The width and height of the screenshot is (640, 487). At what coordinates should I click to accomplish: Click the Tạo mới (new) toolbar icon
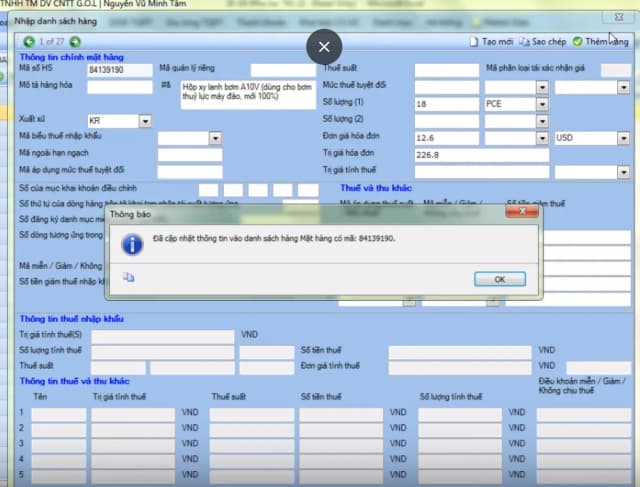click(x=474, y=42)
